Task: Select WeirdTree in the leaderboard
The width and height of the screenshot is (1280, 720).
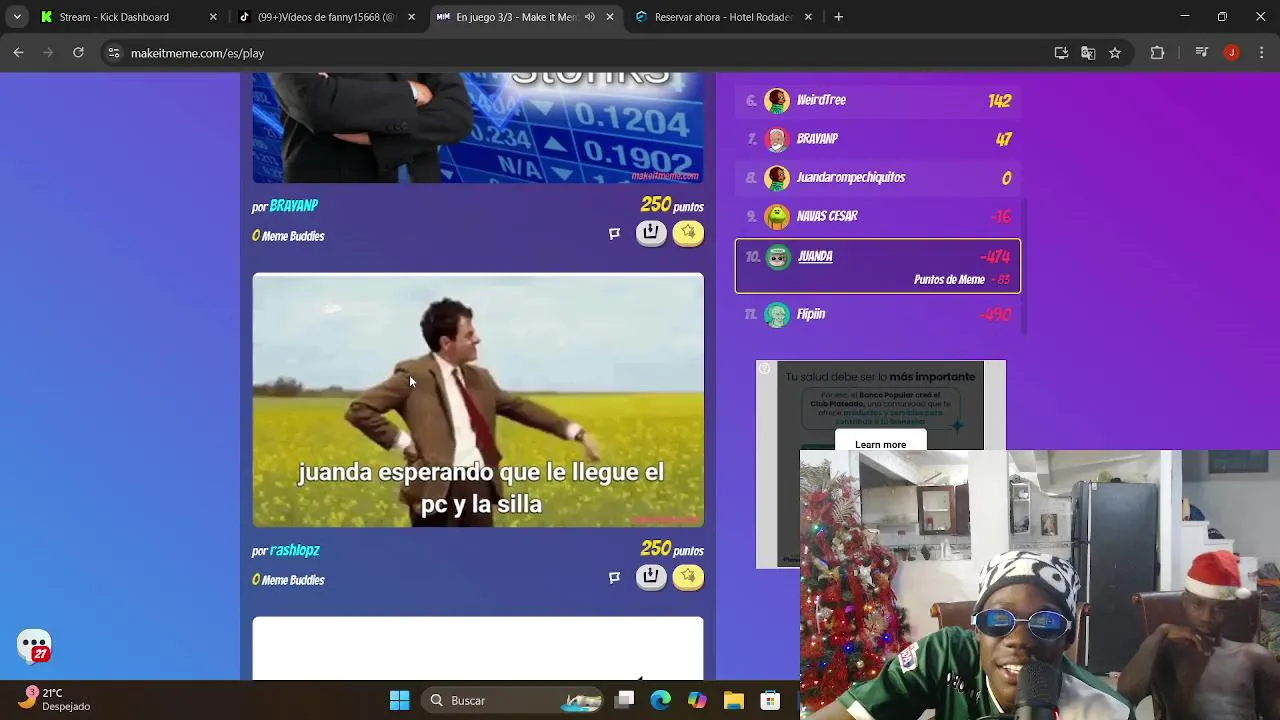Action: click(x=878, y=100)
